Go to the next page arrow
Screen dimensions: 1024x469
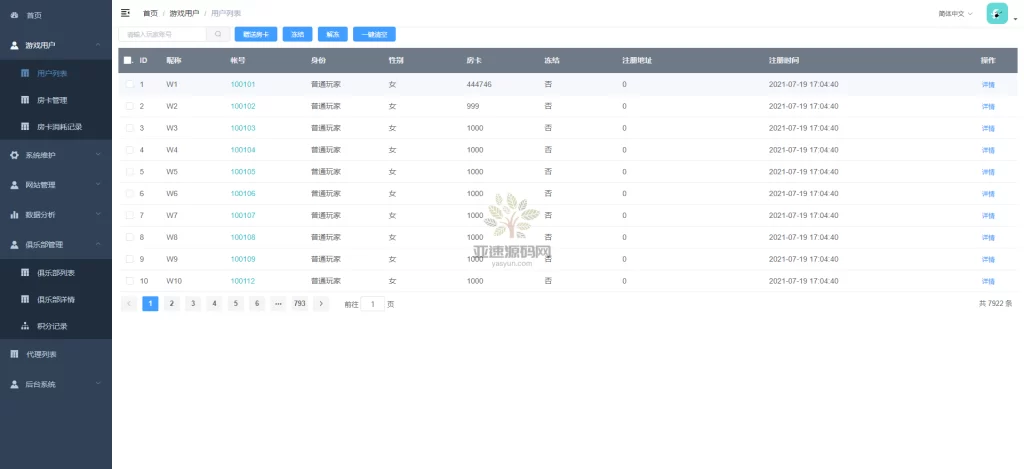click(x=321, y=303)
